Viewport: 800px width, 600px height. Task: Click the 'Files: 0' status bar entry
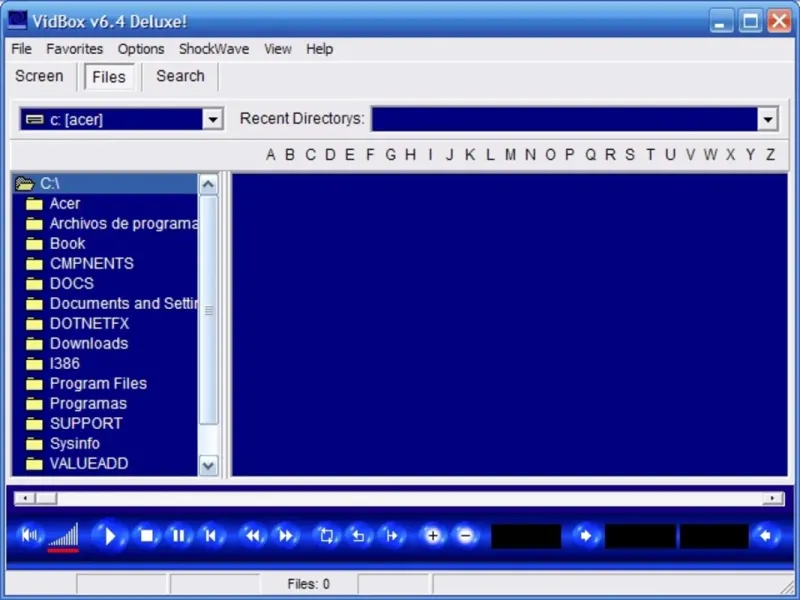[x=308, y=584]
